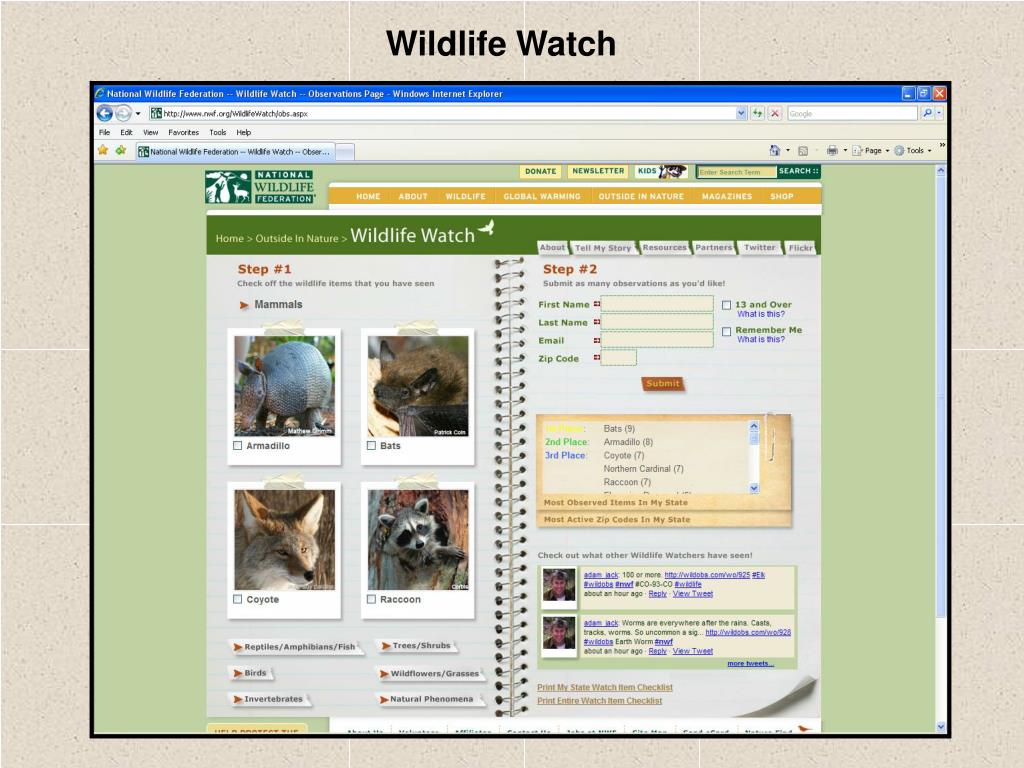The image size is (1024, 768).
Task: Click the Add to Favorites icon
Action: (x=121, y=150)
